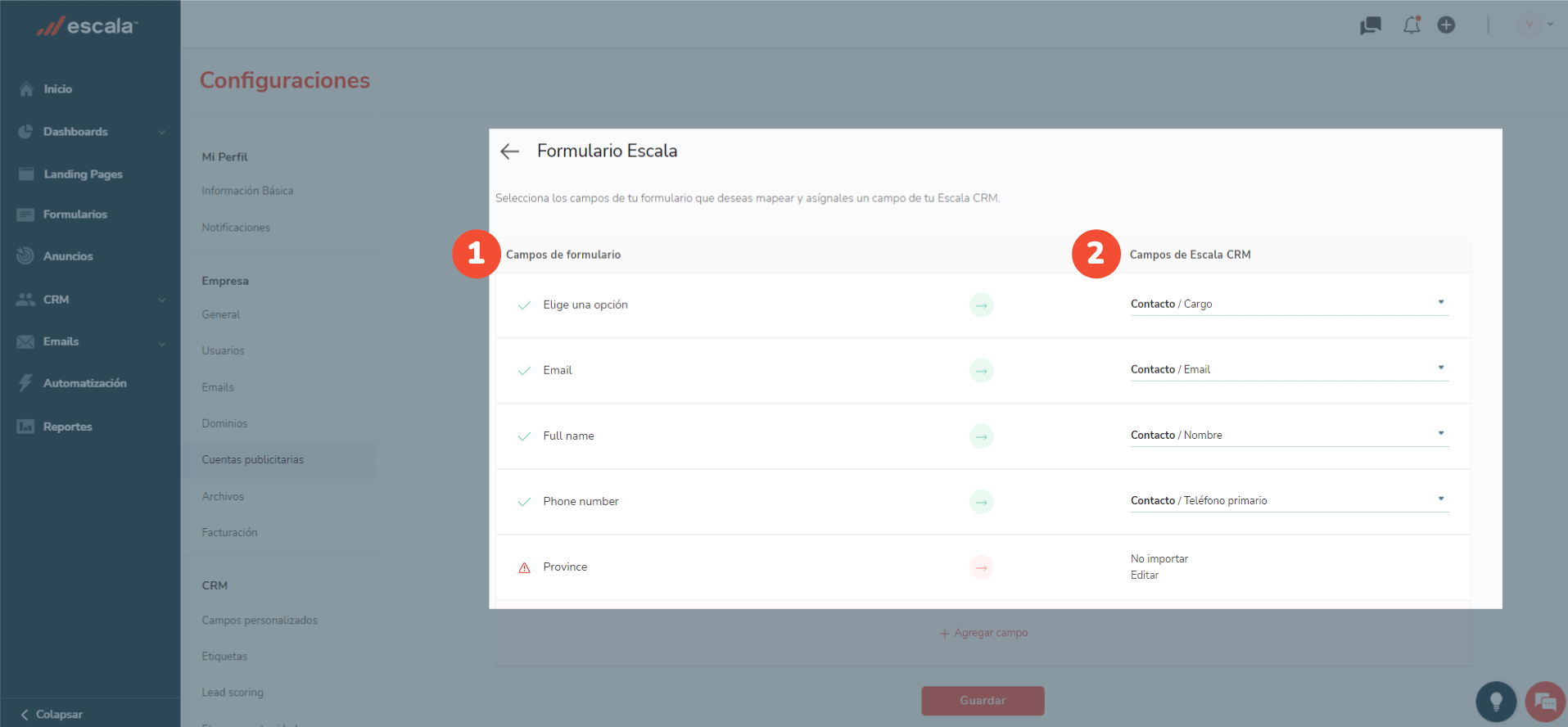Click Campos de Escala CRM column header
This screenshot has height=727, width=1568.
[1190, 255]
